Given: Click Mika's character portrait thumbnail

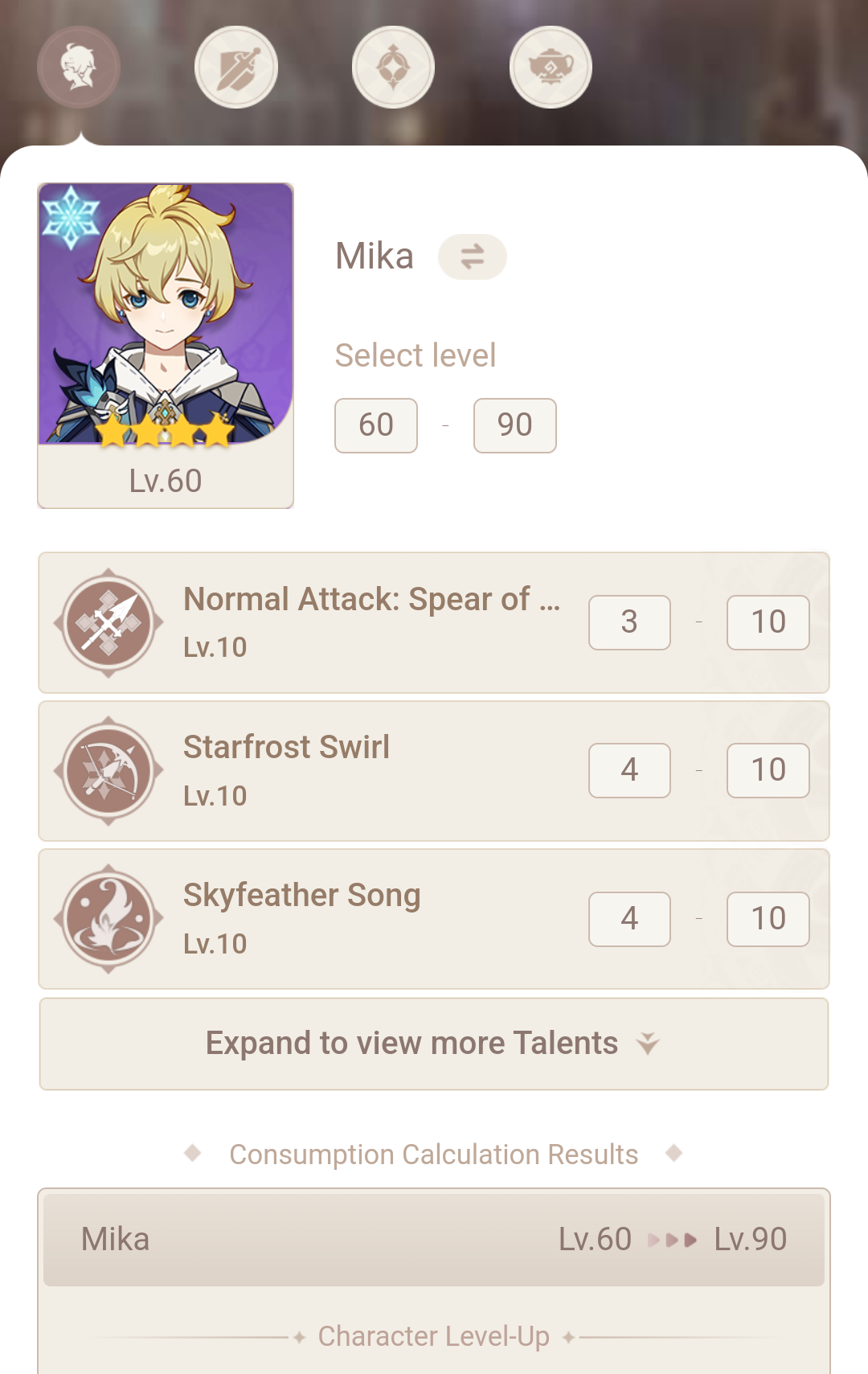Looking at the screenshot, I should [x=164, y=314].
